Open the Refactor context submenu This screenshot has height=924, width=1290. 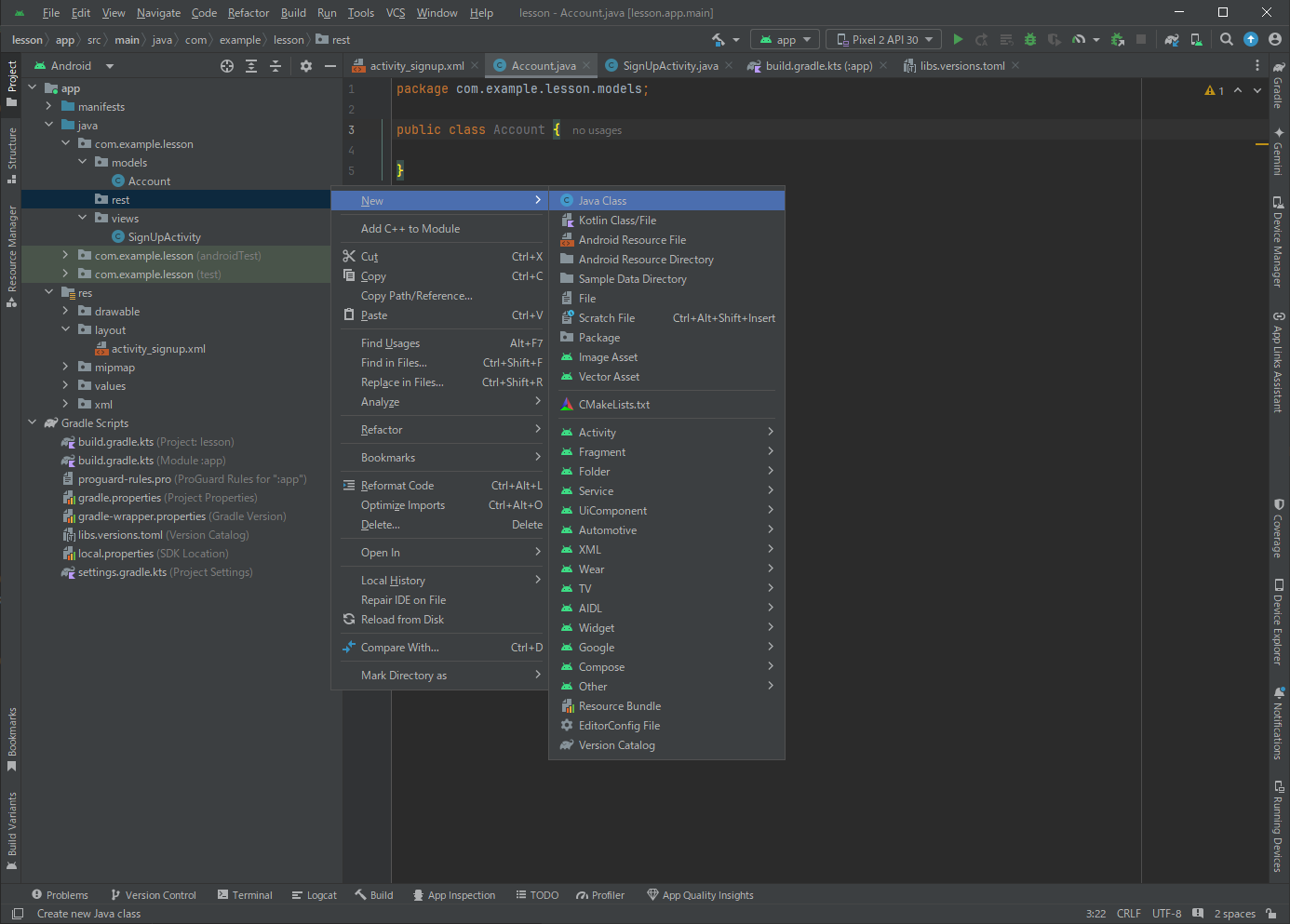[x=437, y=430]
